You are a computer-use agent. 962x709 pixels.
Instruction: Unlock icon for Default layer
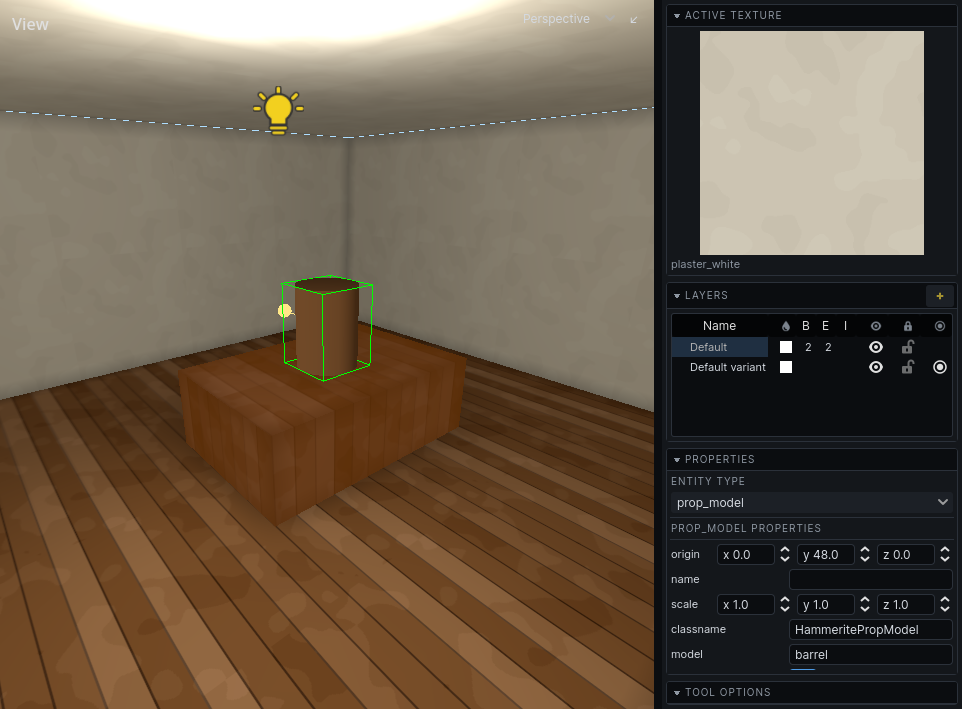[907, 347]
